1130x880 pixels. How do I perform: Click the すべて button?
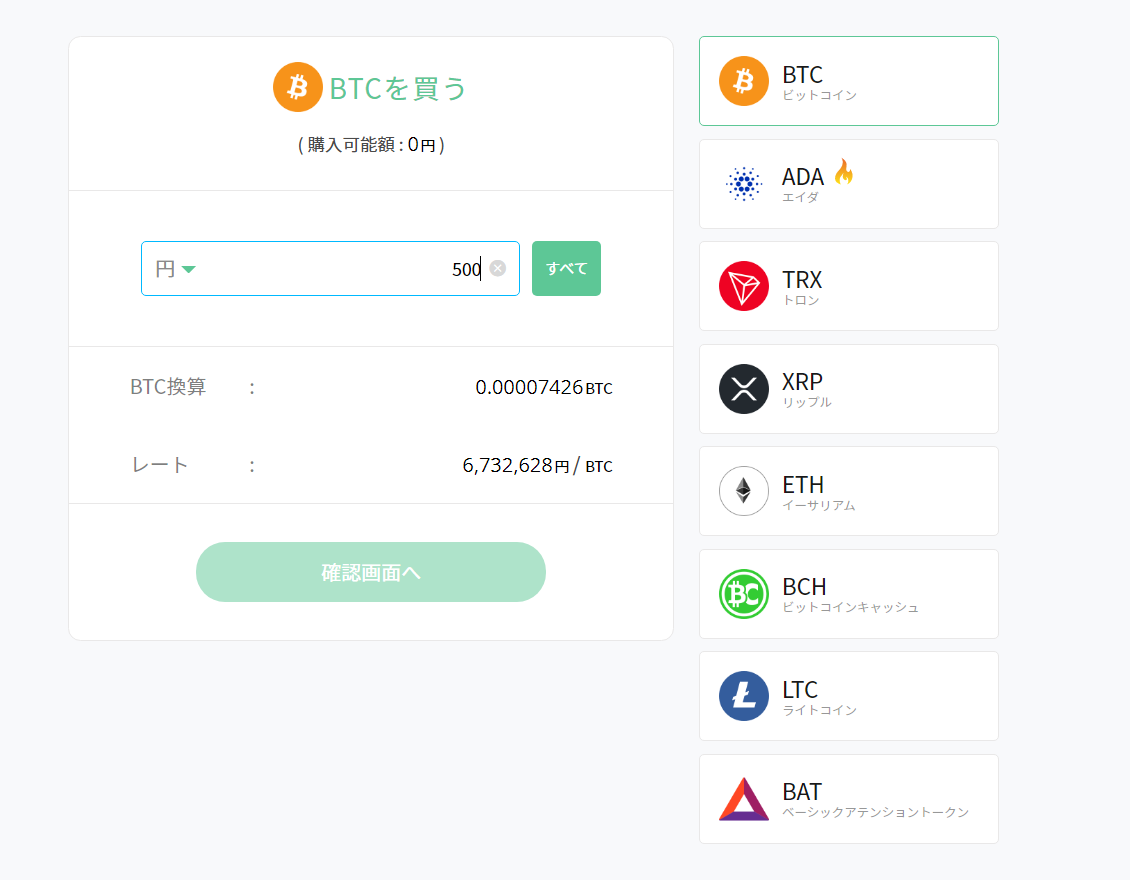tap(566, 268)
